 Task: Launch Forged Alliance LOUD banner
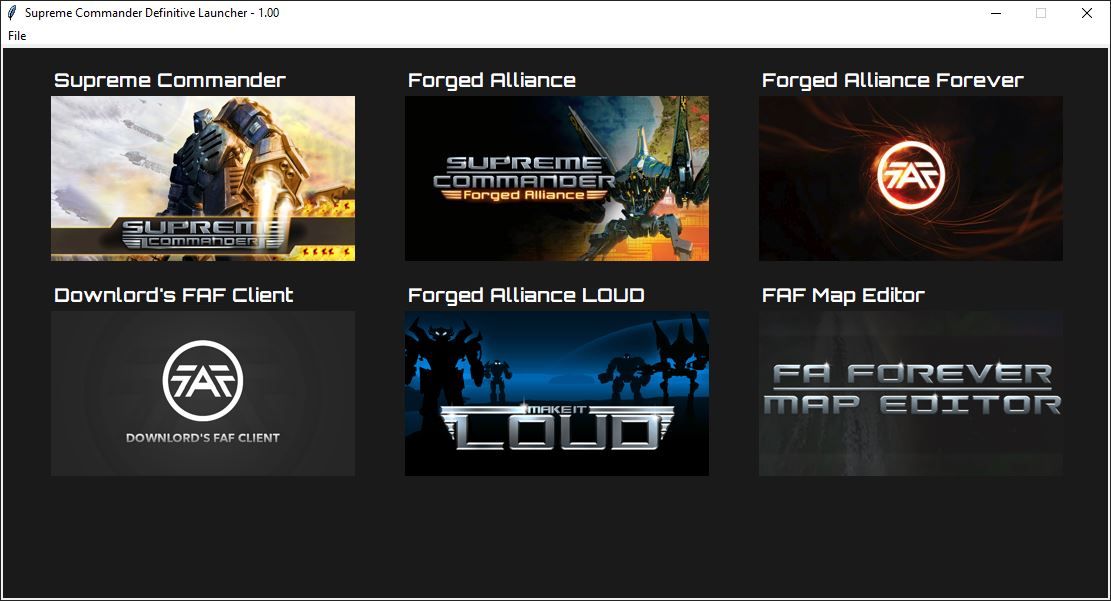[557, 393]
